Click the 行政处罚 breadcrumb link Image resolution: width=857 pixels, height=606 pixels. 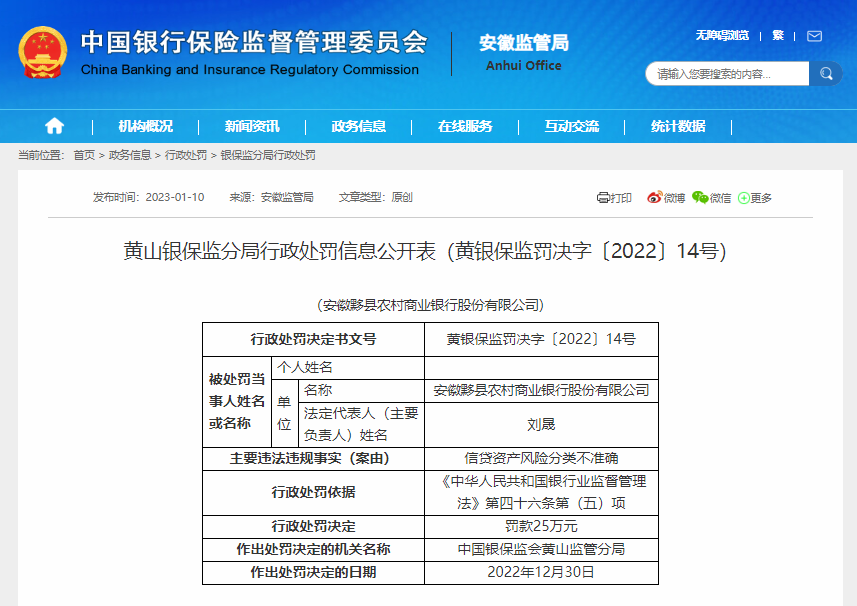186,155
